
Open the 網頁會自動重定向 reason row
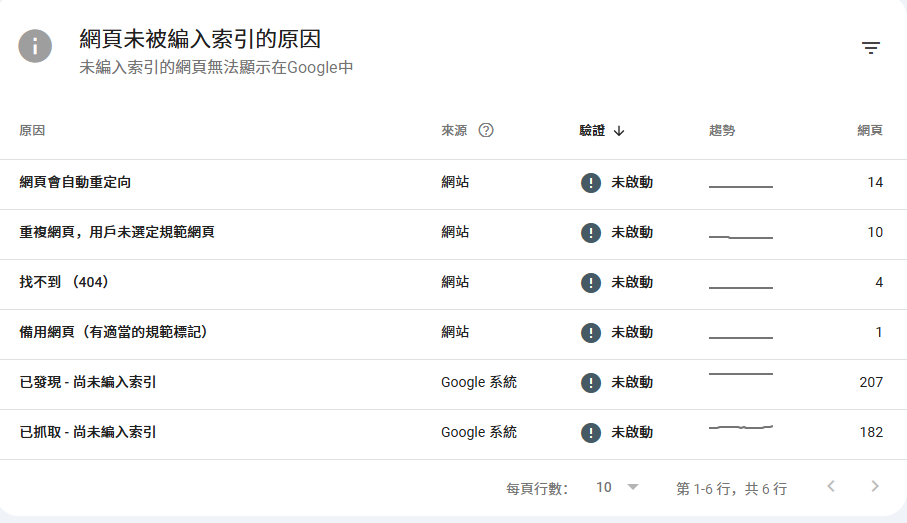point(76,182)
